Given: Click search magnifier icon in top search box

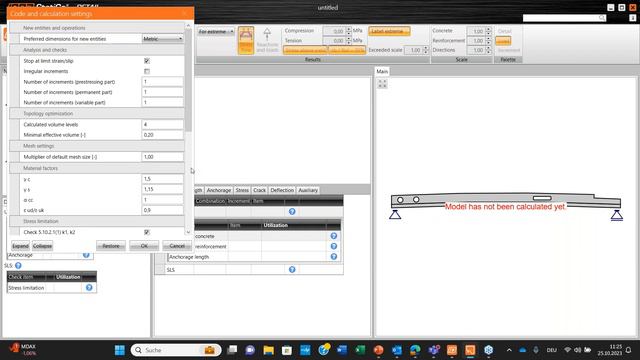Looking at the screenshot, I should (602, 18).
